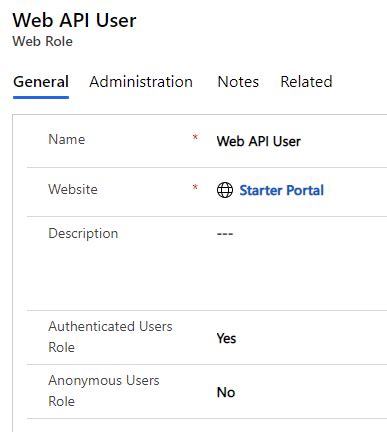Open the Related tab

tap(306, 82)
